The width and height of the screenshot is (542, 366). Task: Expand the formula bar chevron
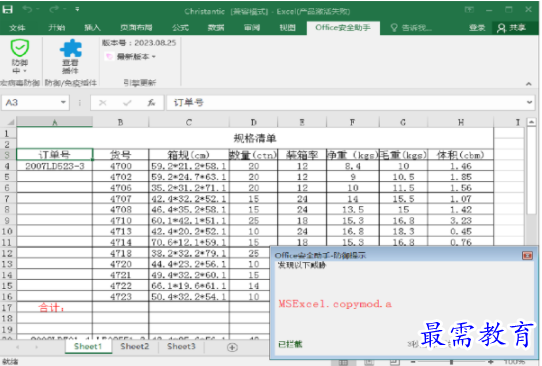pyautogui.click(x=529, y=102)
